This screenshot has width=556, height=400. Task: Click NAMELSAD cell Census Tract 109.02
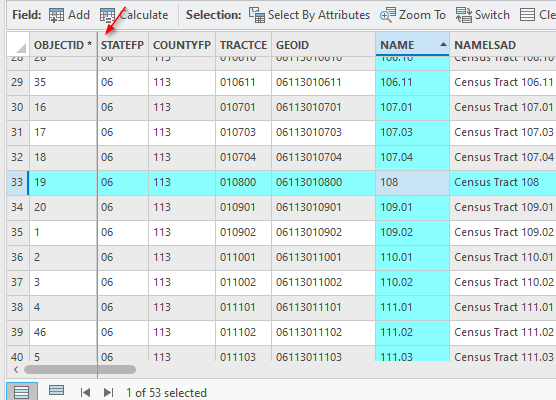503,233
